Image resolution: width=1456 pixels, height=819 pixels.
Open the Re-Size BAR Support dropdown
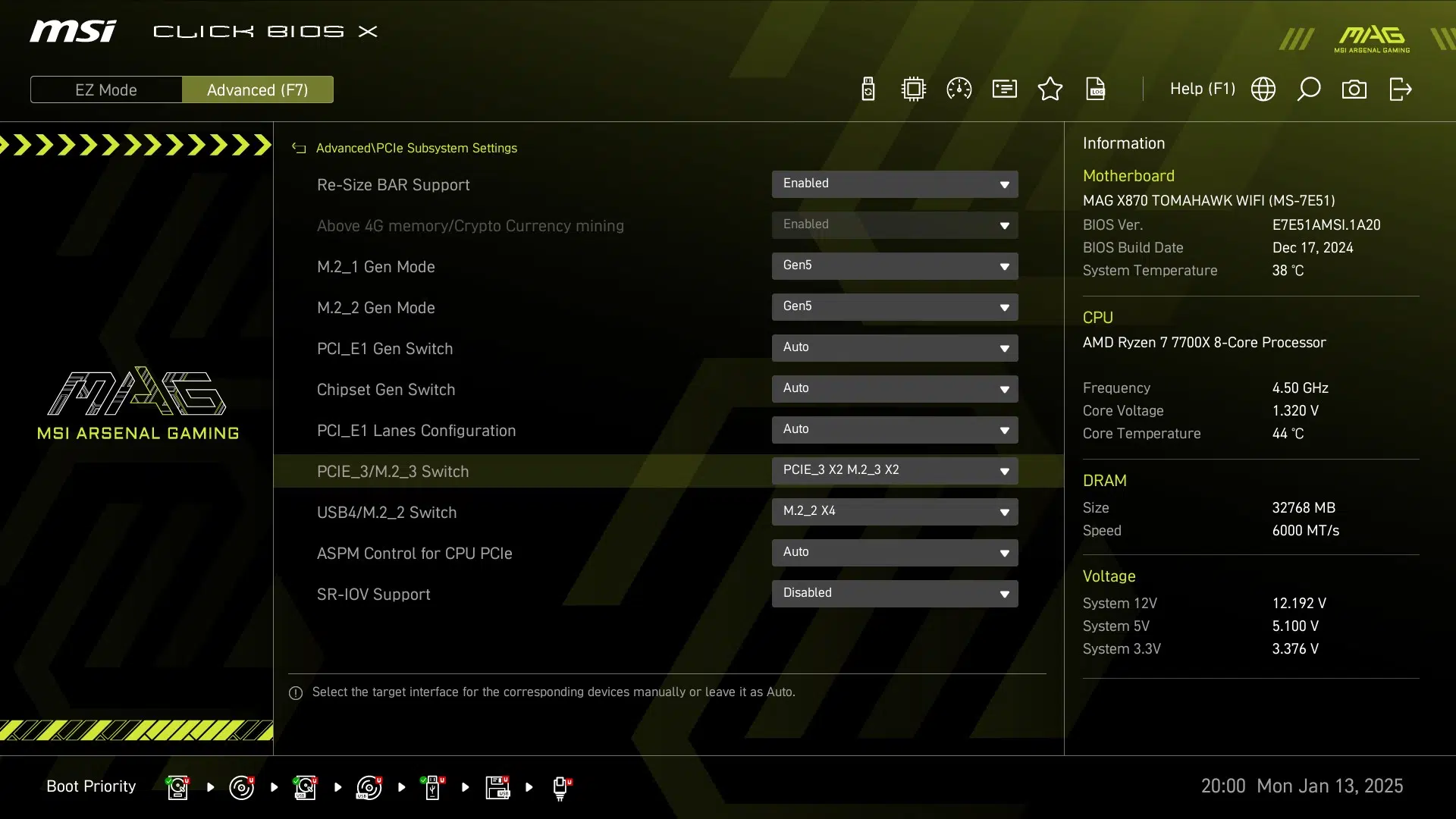895,184
